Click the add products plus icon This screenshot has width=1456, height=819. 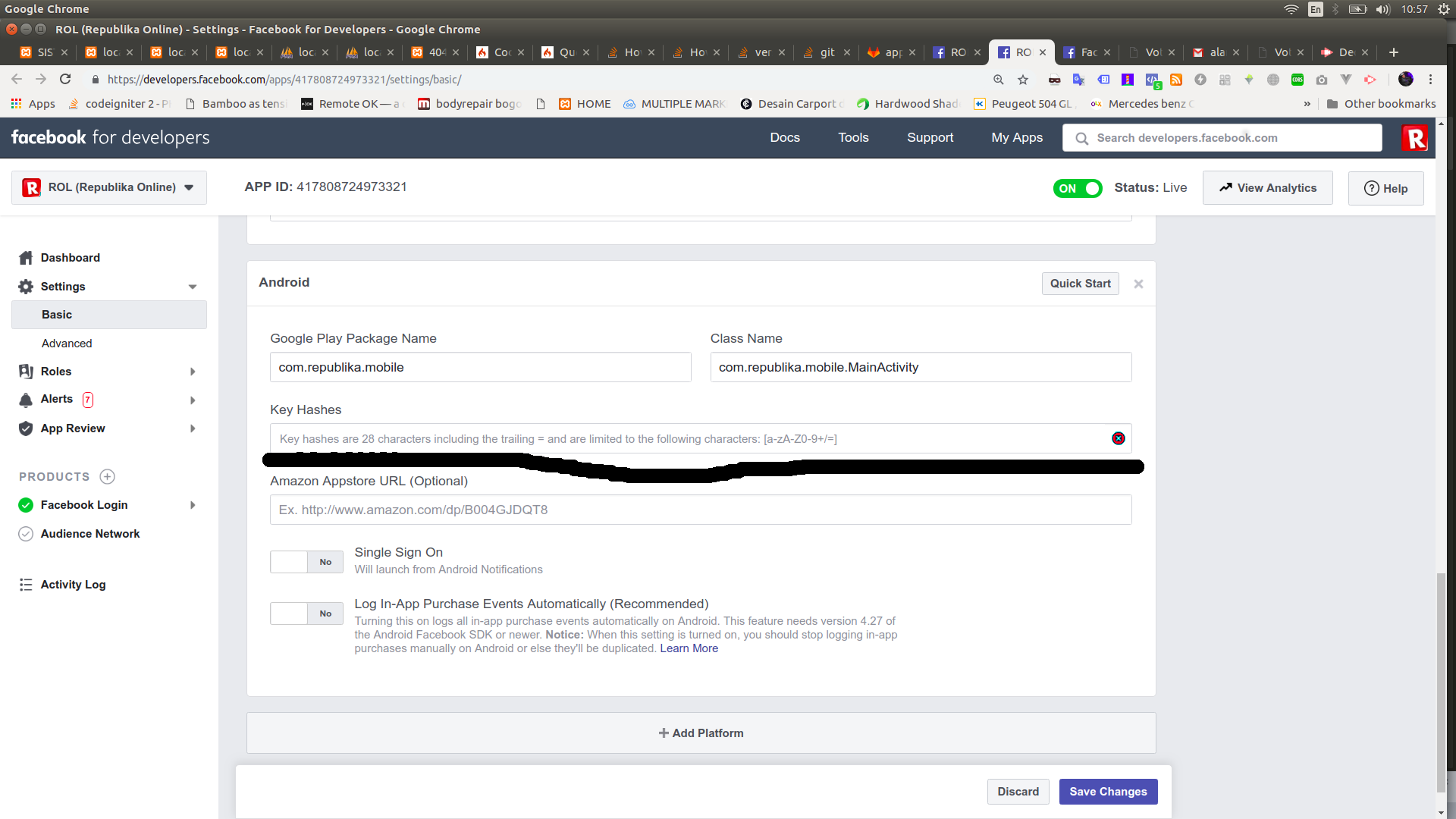(108, 477)
